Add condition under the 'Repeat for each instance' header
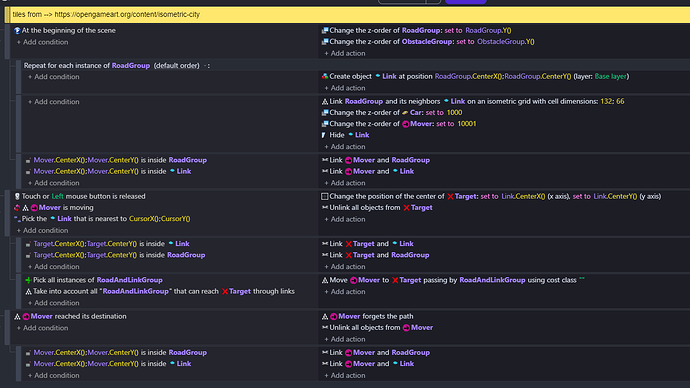Screen dimensions: 690x388 (54, 77)
